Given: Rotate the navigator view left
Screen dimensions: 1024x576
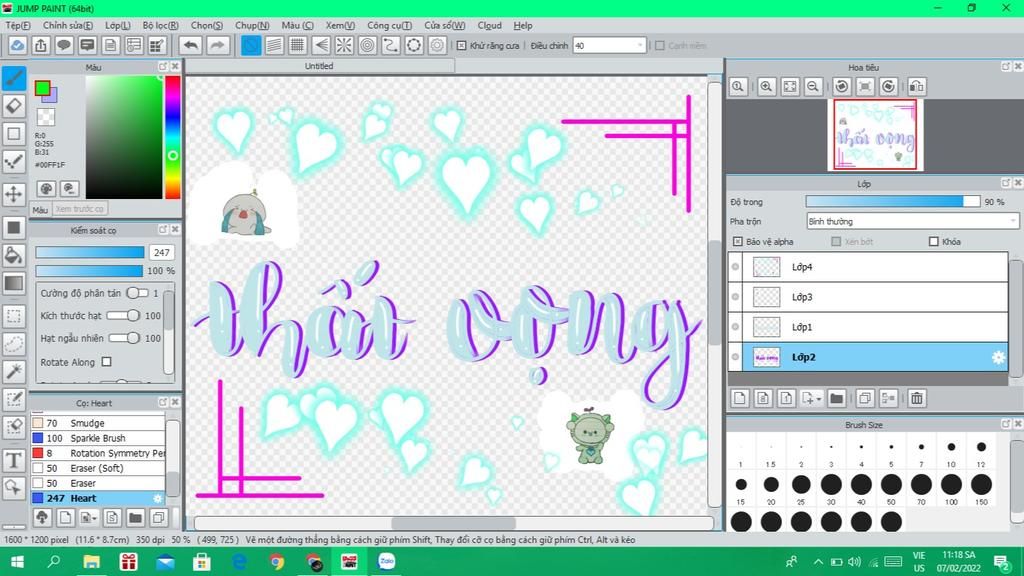Looking at the screenshot, I should [842, 86].
